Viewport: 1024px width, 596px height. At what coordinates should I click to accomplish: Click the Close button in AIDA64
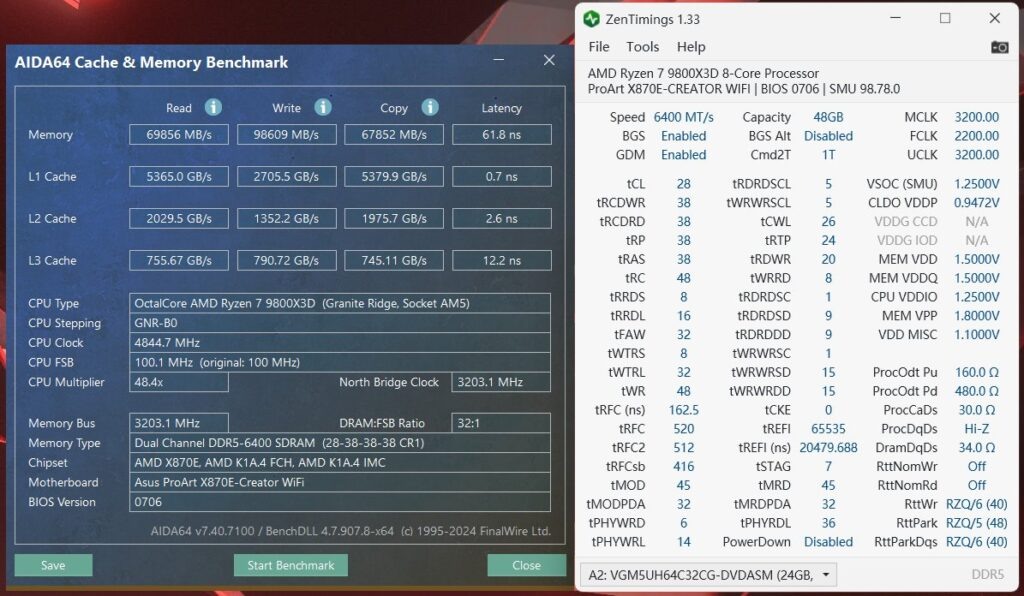pyautogui.click(x=526, y=565)
